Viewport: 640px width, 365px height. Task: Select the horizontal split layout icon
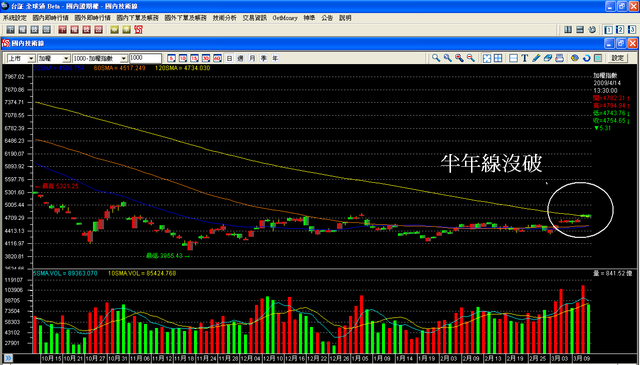(580, 29)
